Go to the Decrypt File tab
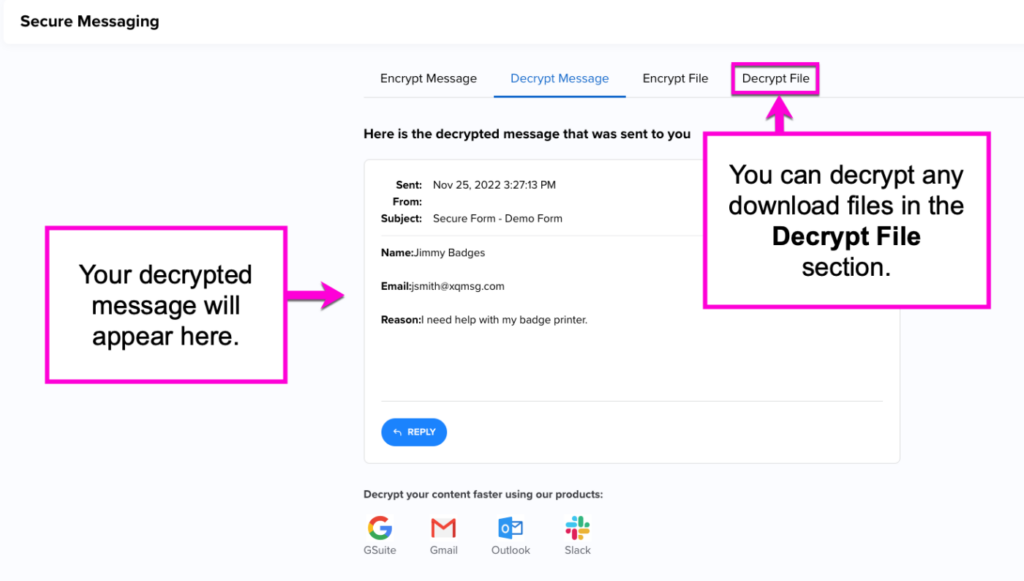Screen dimensions: 1024x581 (775, 78)
